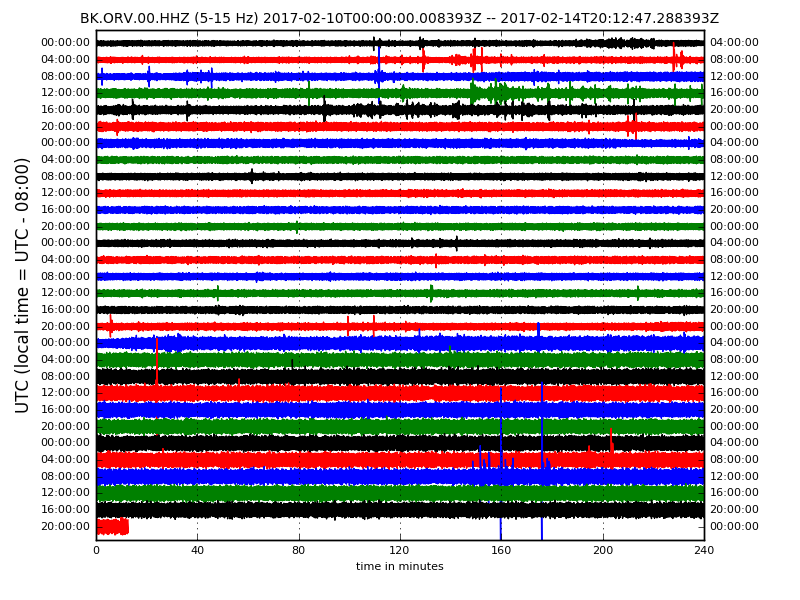Click the x-axis tick label 200
Viewport: 800px width, 600px height.
[603, 550]
